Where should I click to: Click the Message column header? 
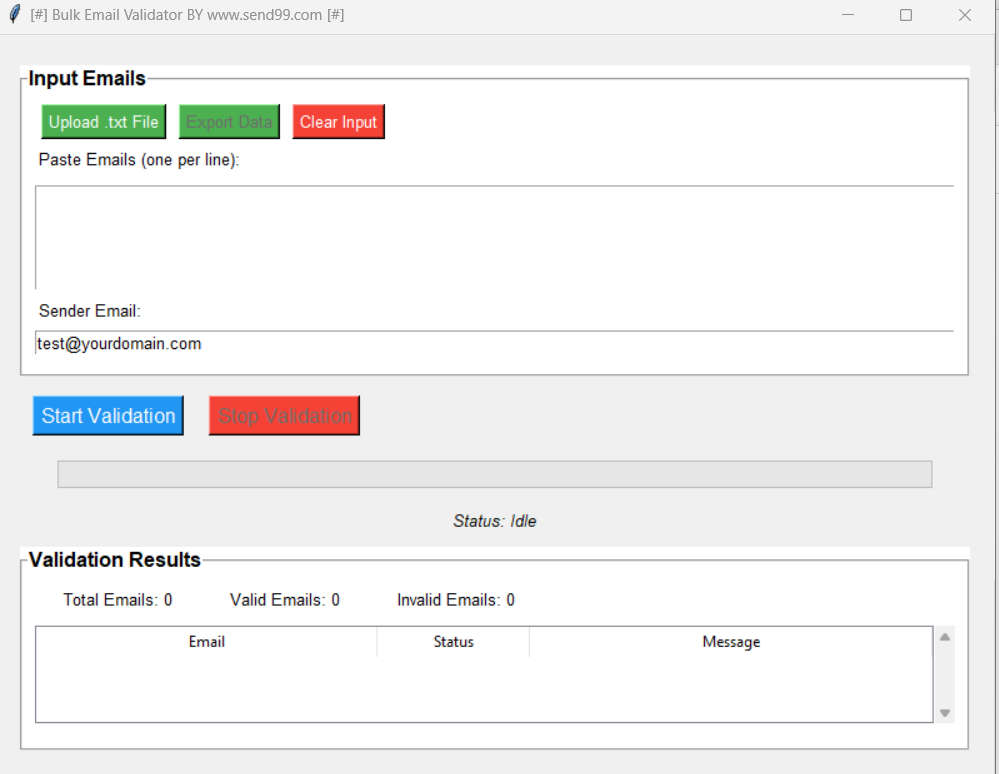(x=731, y=642)
